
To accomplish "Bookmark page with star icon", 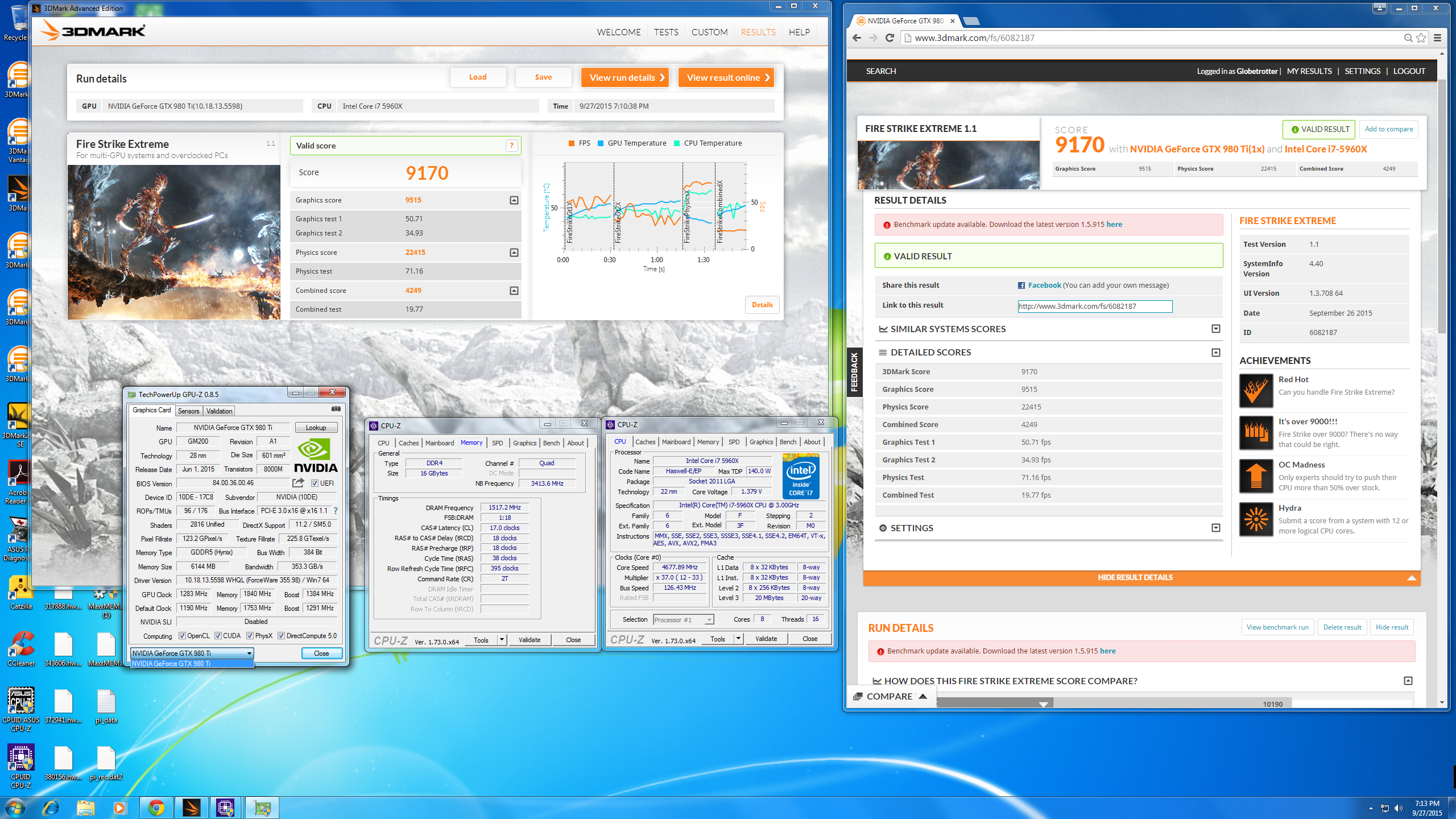I will click(x=1421, y=38).
